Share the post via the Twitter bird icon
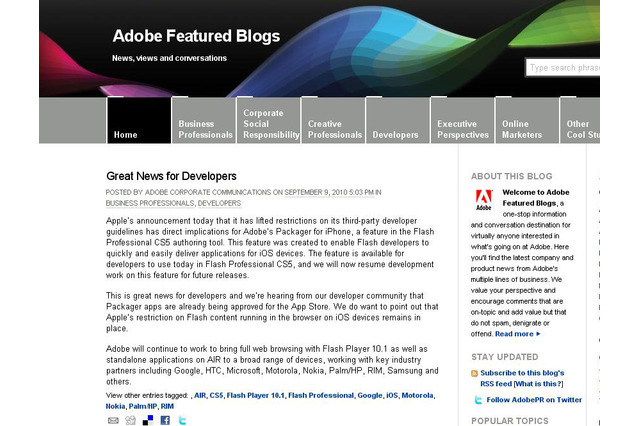Image resolution: width=640 pixels, height=426 pixels. tap(182, 420)
